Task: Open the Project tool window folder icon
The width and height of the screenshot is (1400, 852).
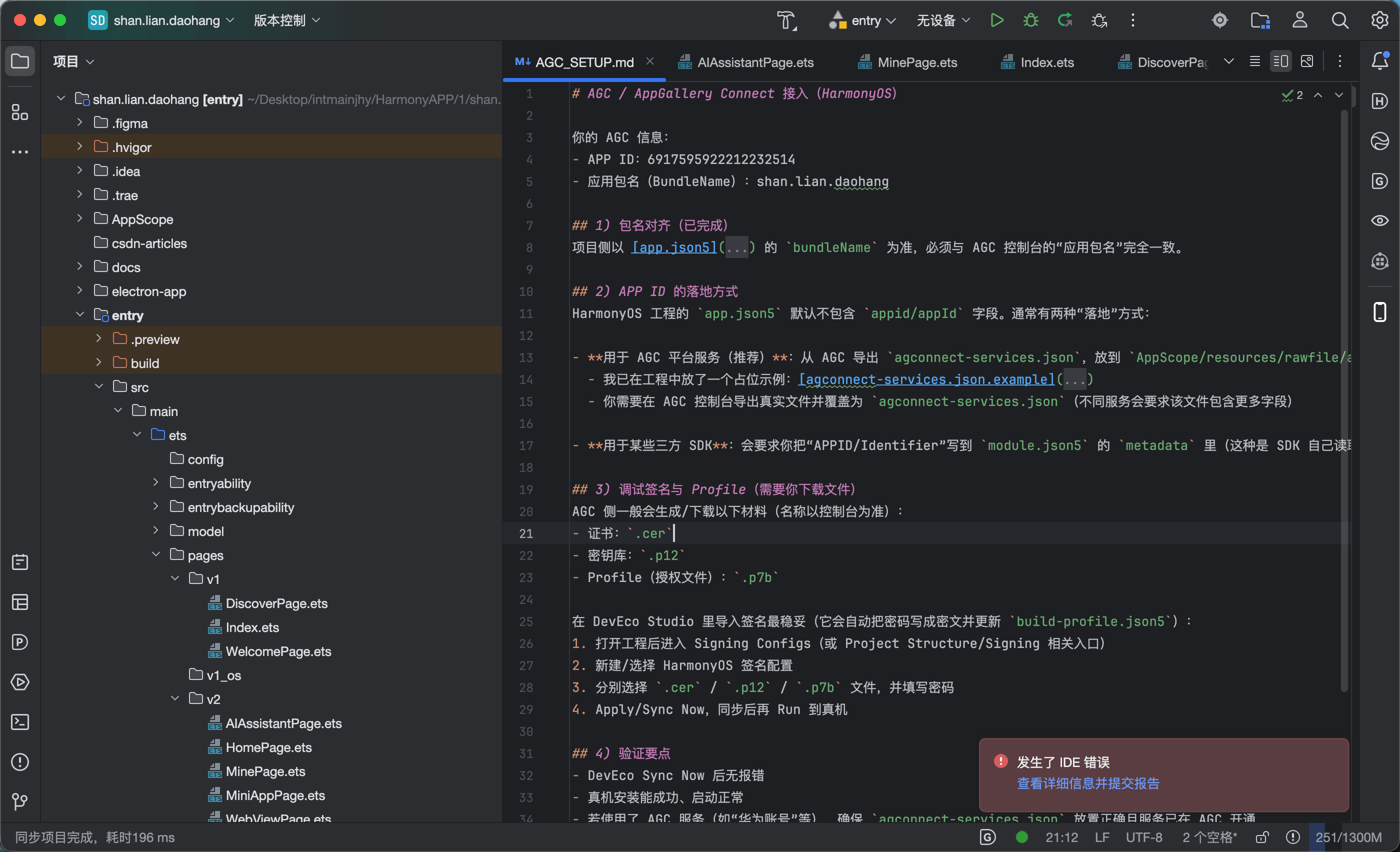Action: click(x=20, y=61)
